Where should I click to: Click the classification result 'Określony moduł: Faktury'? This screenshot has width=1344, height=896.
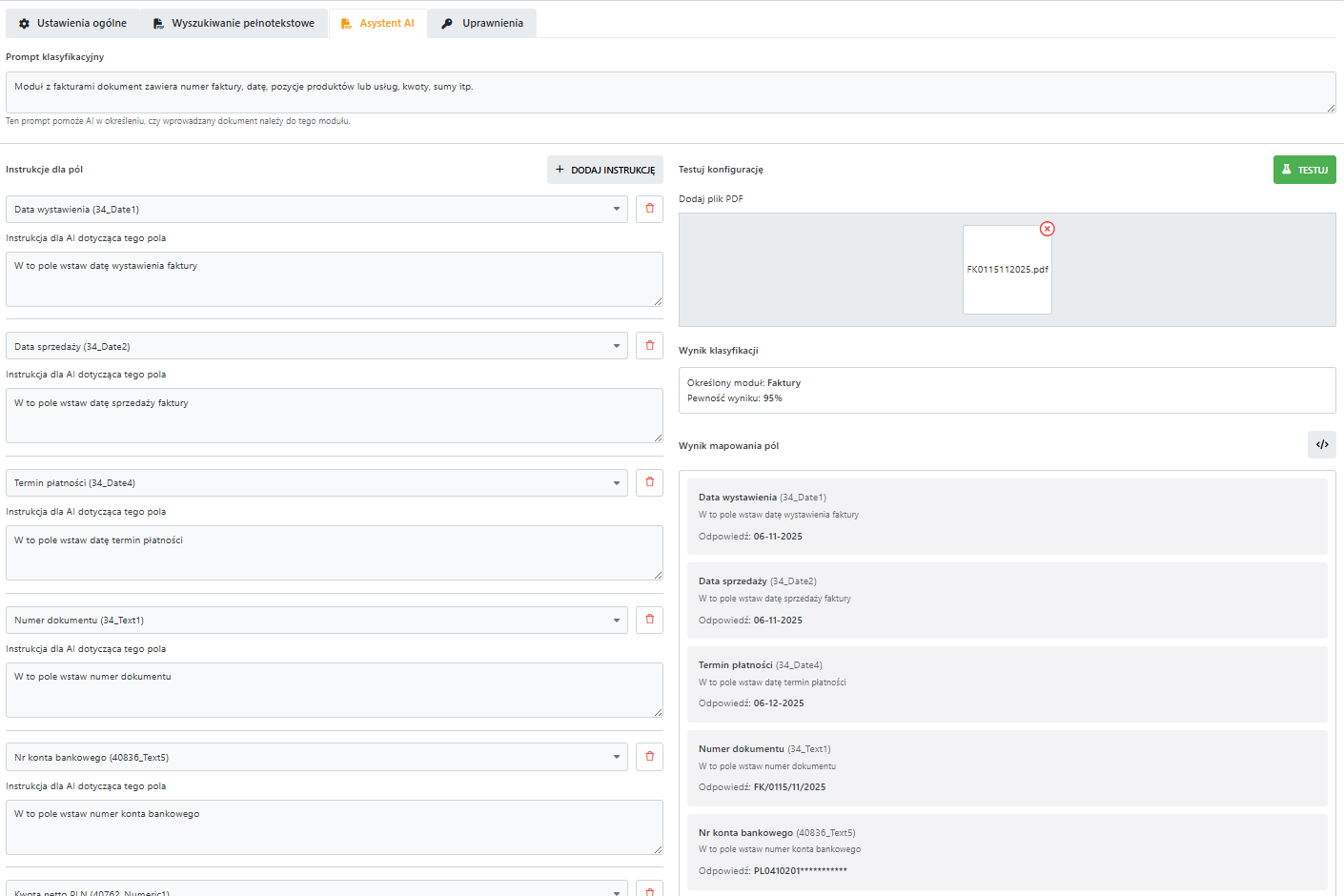(x=744, y=383)
